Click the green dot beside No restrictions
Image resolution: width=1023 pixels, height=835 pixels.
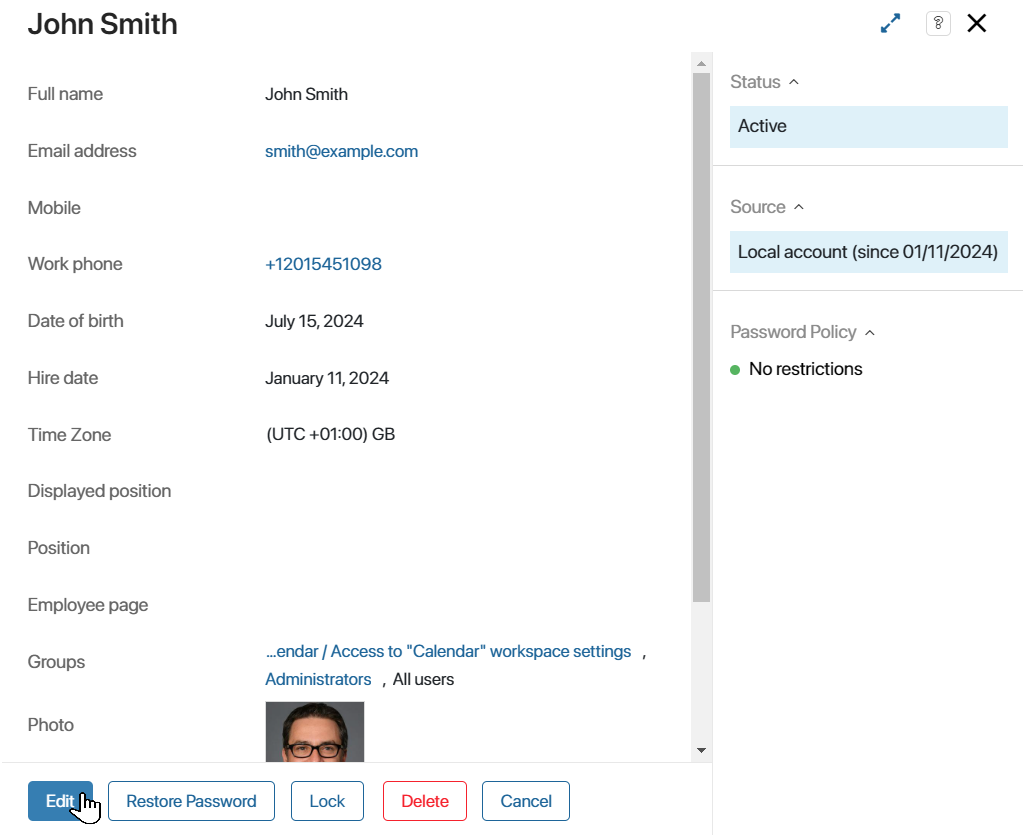(735, 370)
